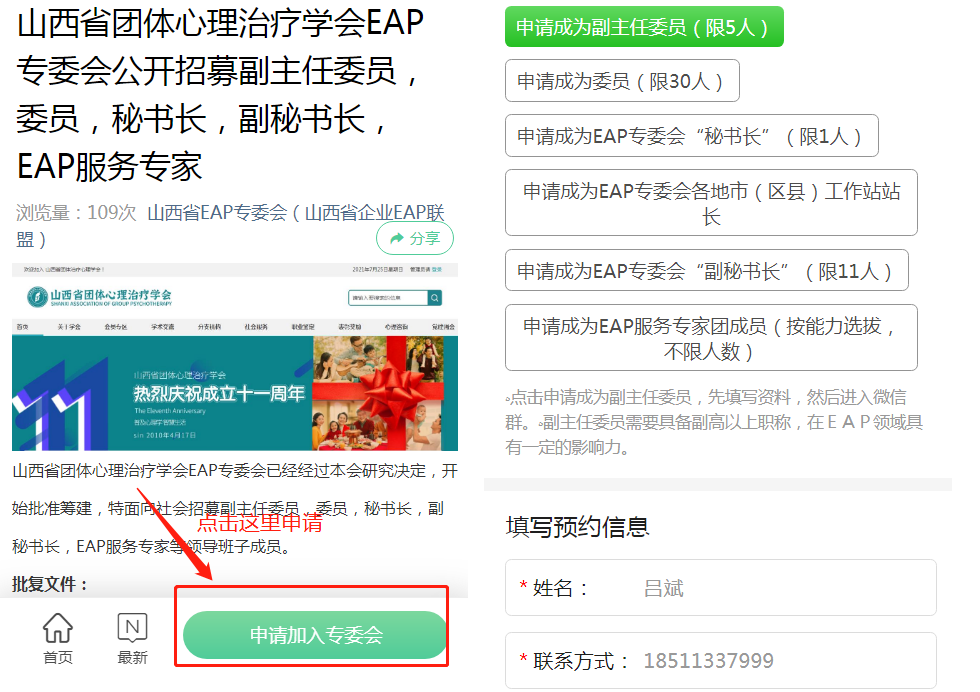The height and width of the screenshot is (692, 980).
Task: Click 首页 tab in the embedded site navigation
Action: click(x=22, y=327)
